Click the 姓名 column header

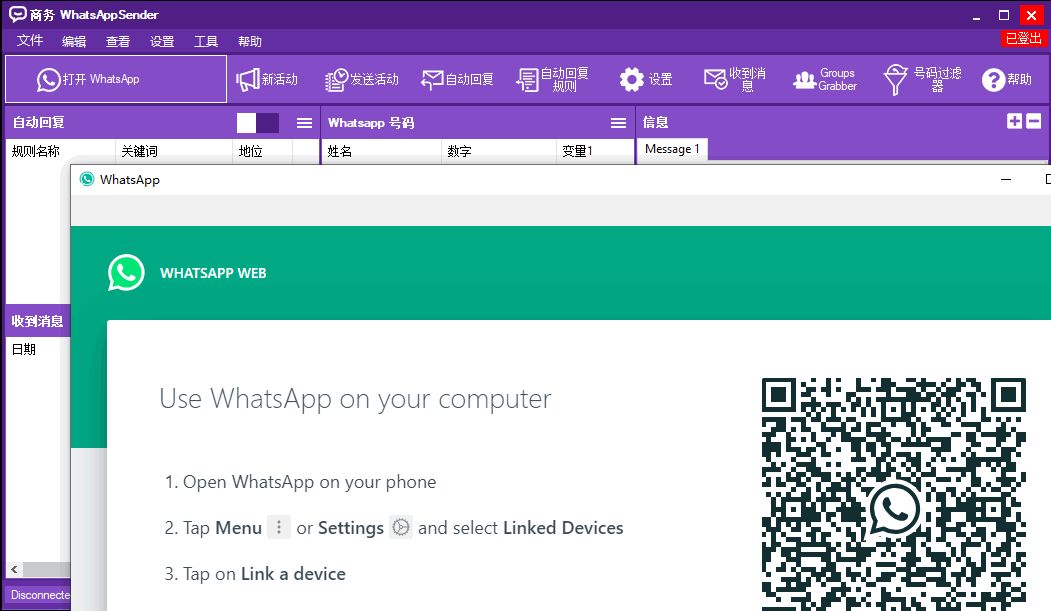pos(381,151)
